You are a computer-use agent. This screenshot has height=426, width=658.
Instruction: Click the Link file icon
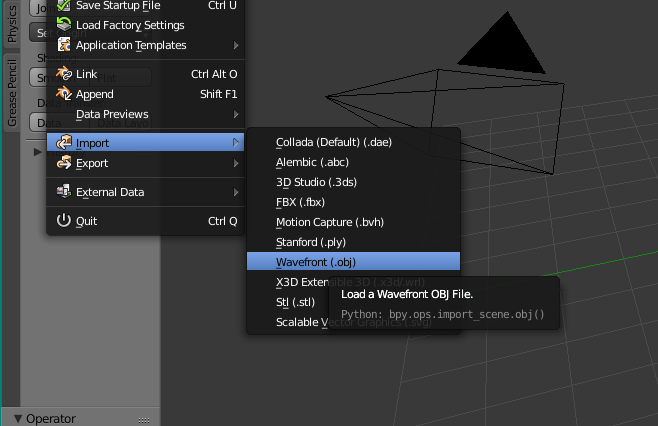tap(64, 74)
